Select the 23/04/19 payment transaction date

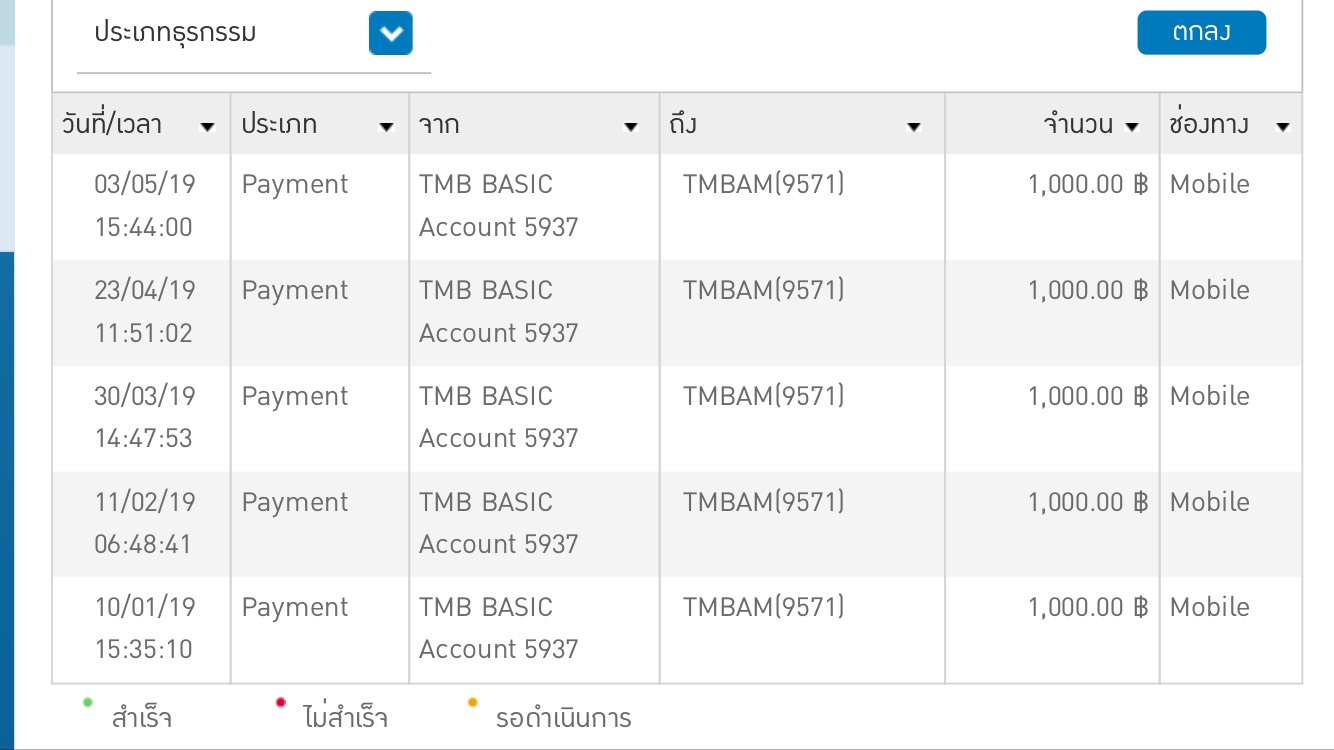(x=144, y=291)
